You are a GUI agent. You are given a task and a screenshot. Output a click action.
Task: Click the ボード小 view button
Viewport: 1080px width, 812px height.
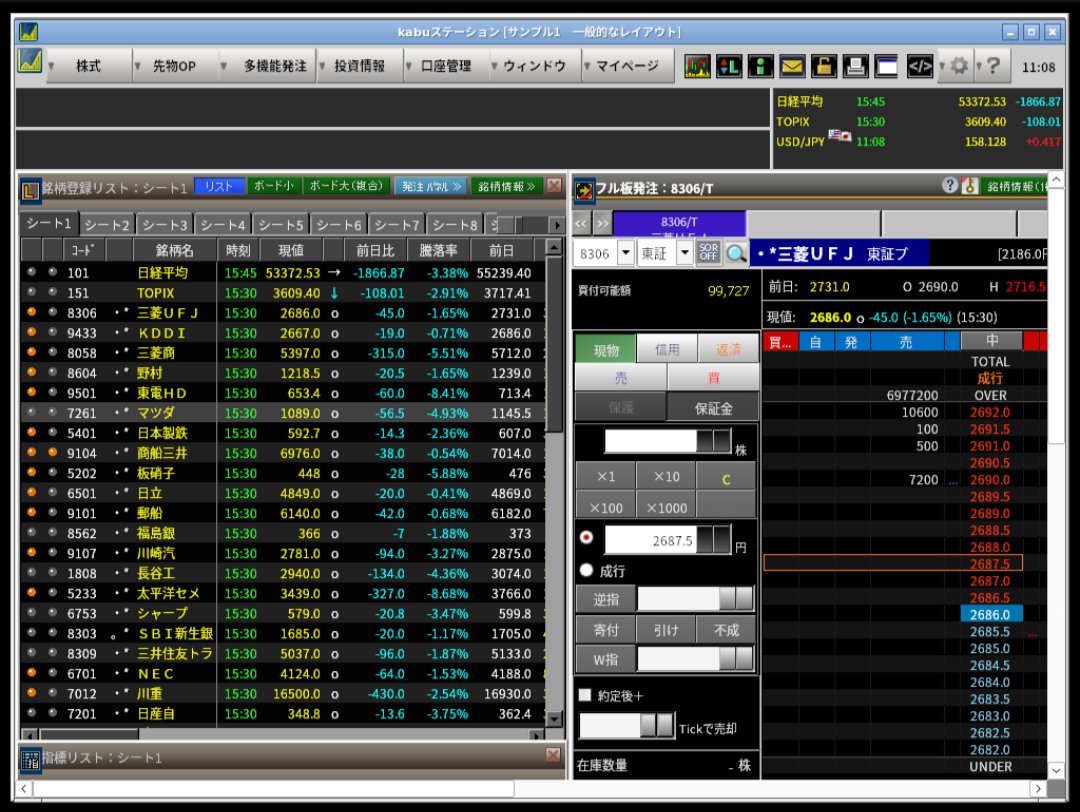pos(273,186)
